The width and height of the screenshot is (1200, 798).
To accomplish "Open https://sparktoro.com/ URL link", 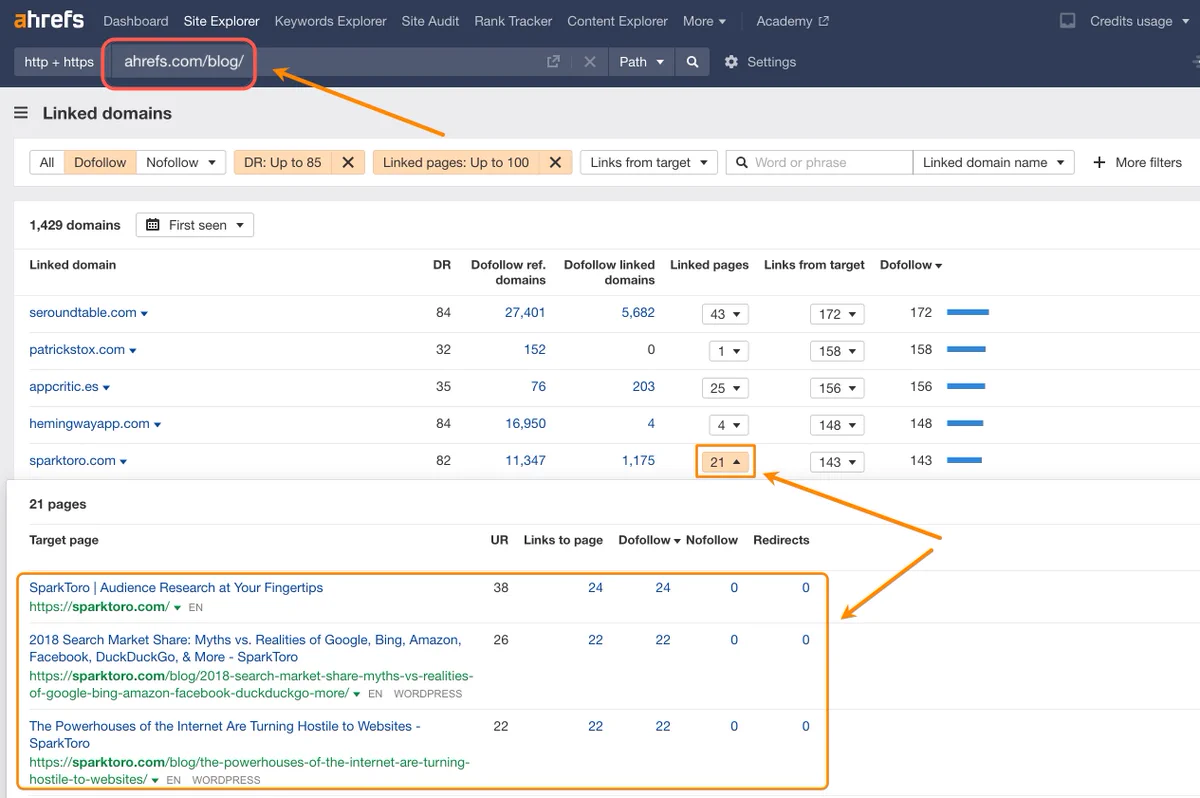I will (x=99, y=607).
